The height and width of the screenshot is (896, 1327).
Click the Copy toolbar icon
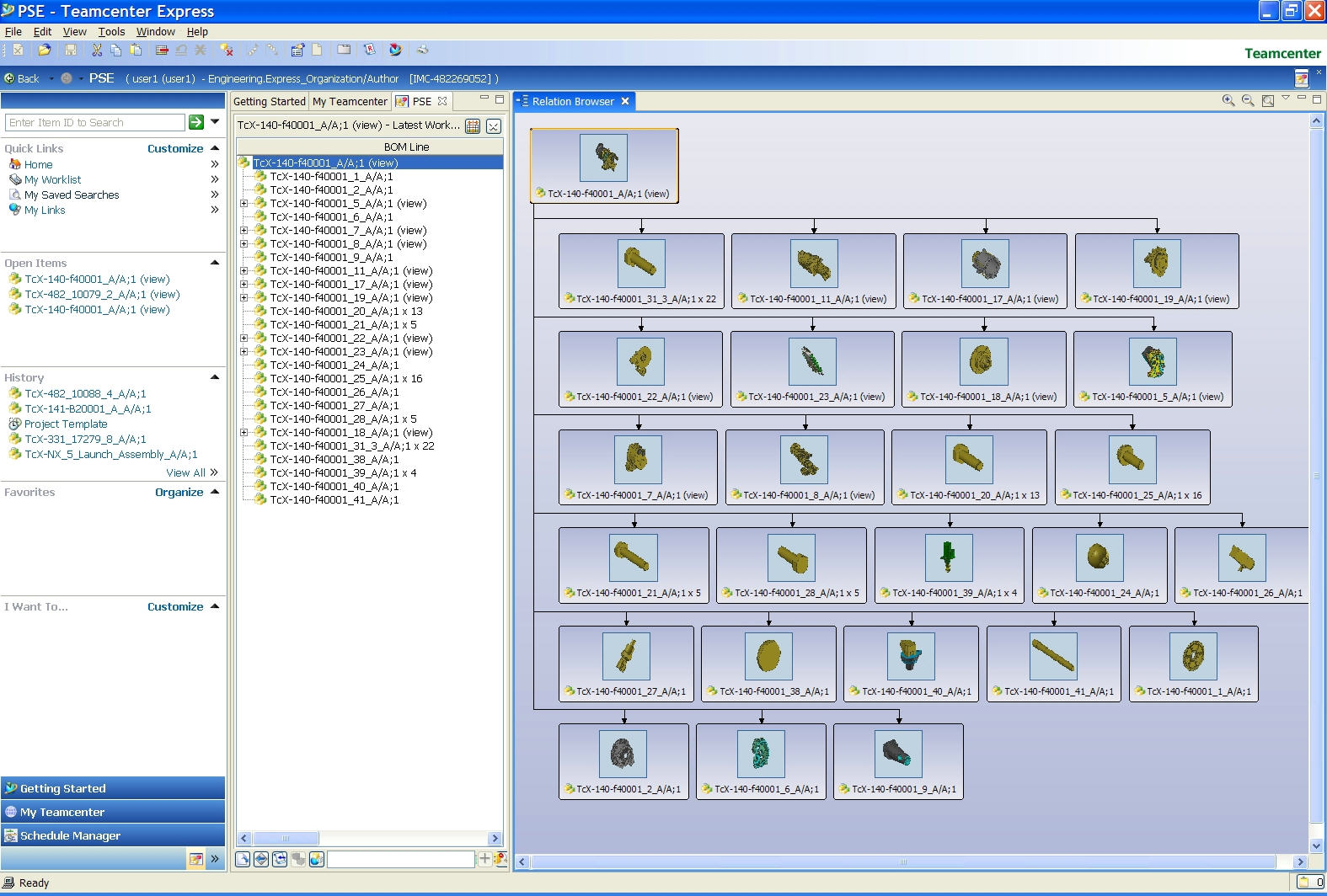(x=115, y=51)
